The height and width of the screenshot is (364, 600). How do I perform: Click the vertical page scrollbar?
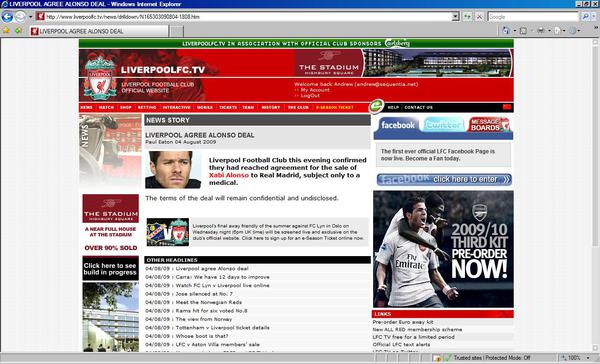click(596, 195)
